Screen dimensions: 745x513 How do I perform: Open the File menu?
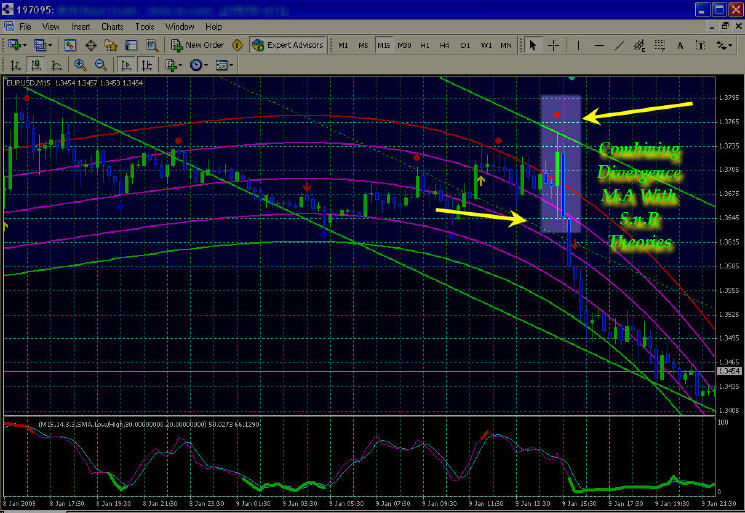click(x=25, y=27)
